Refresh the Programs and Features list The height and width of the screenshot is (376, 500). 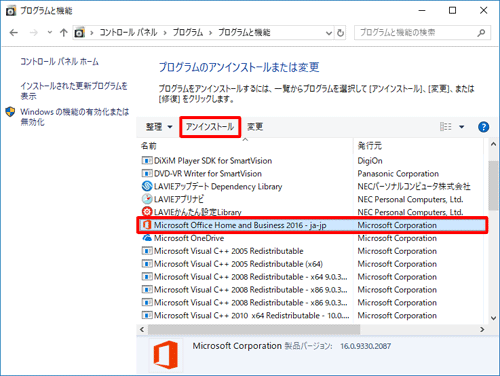(340, 33)
